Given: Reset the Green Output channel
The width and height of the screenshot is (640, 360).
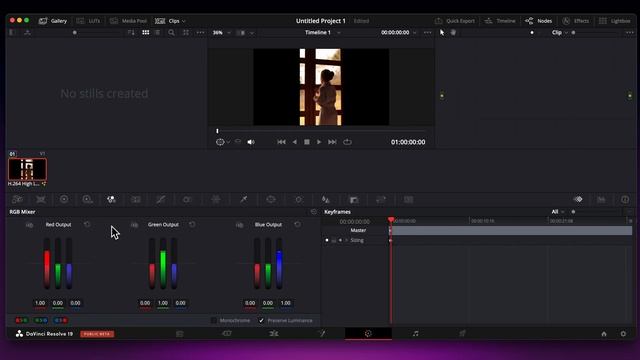Looking at the screenshot, I should [192, 224].
